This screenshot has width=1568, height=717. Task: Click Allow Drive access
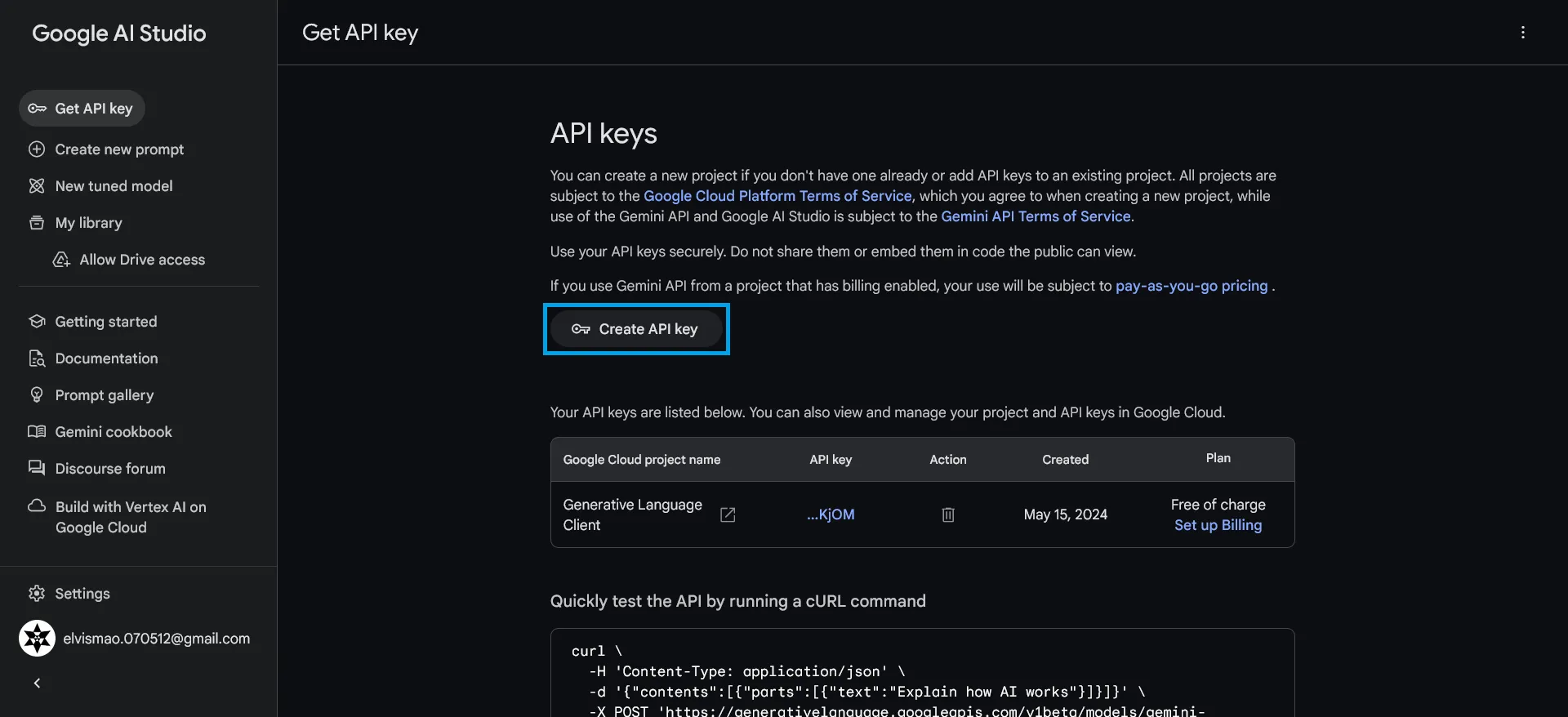pos(142,260)
